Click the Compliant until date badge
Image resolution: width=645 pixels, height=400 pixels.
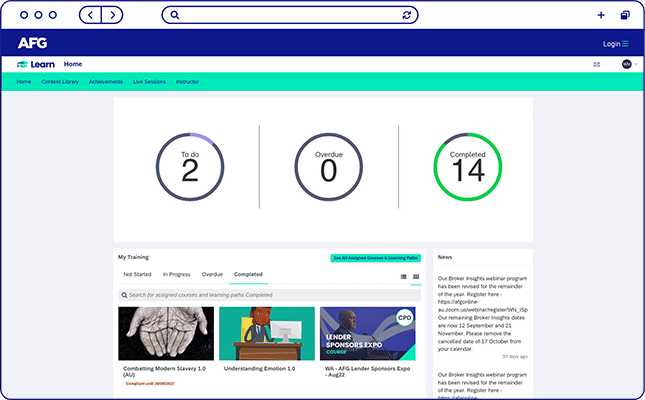[150, 384]
